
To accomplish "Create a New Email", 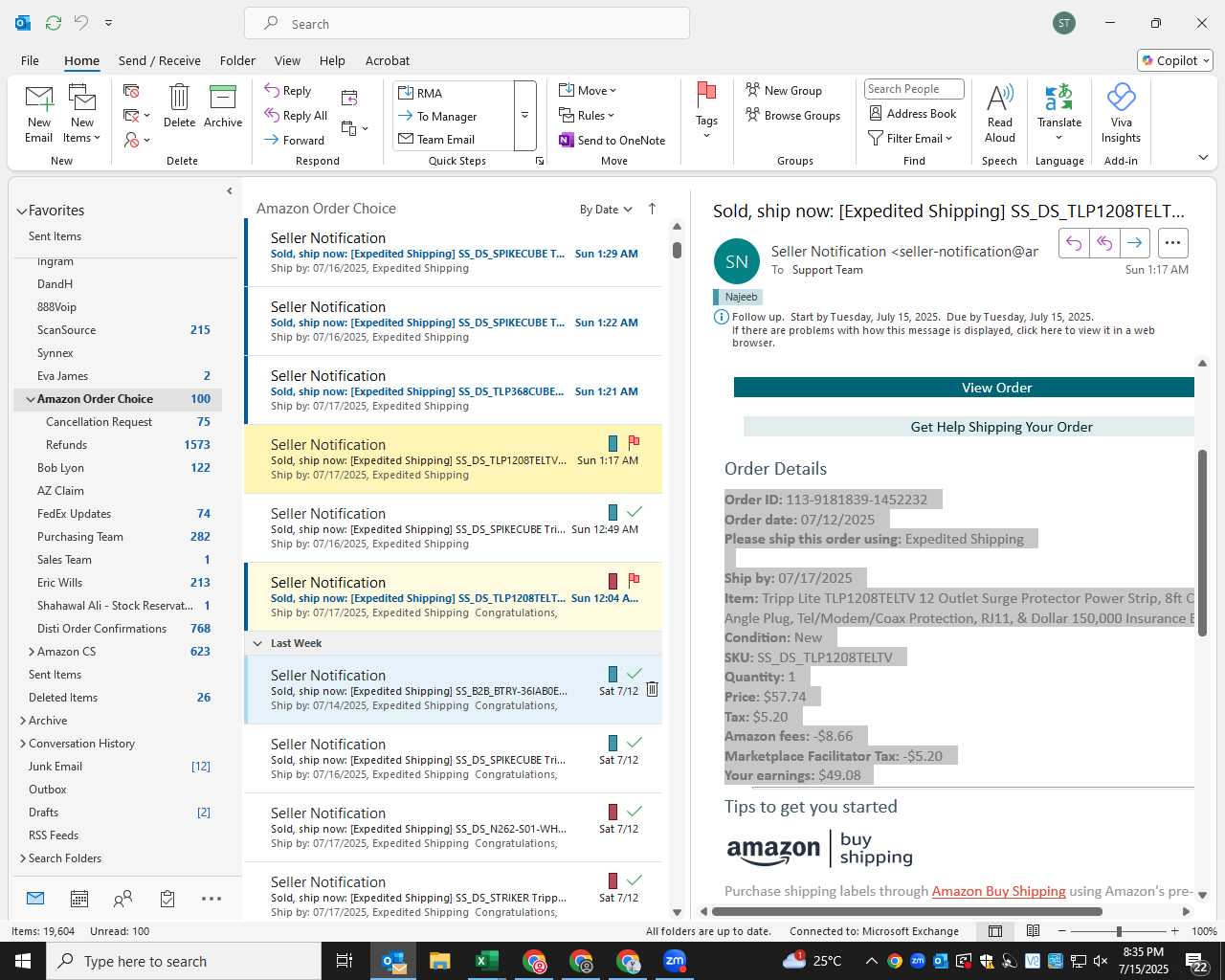I will 39,114.
